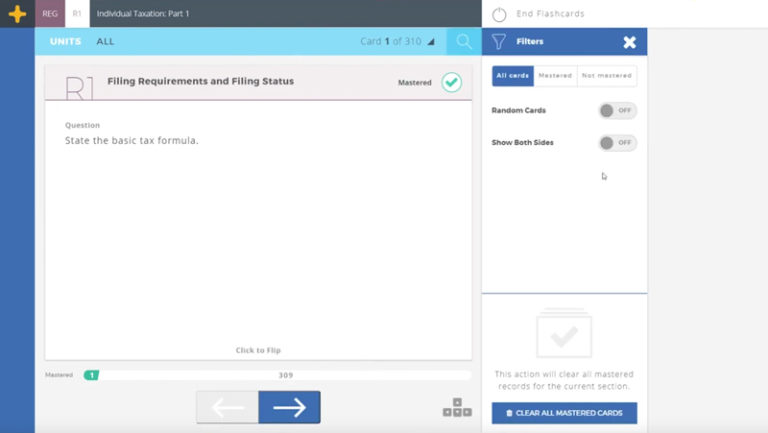Click the 309 remaining count
Screen dimensions: 768x433
pyautogui.click(x=286, y=375)
